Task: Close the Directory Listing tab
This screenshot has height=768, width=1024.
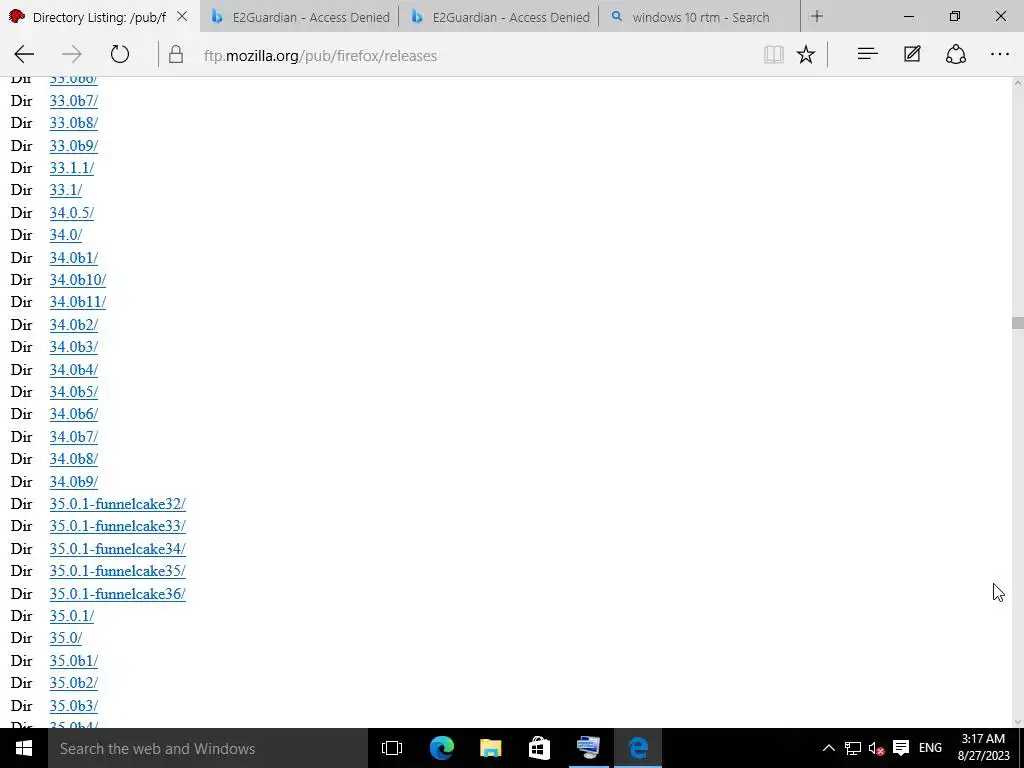Action: tap(182, 16)
